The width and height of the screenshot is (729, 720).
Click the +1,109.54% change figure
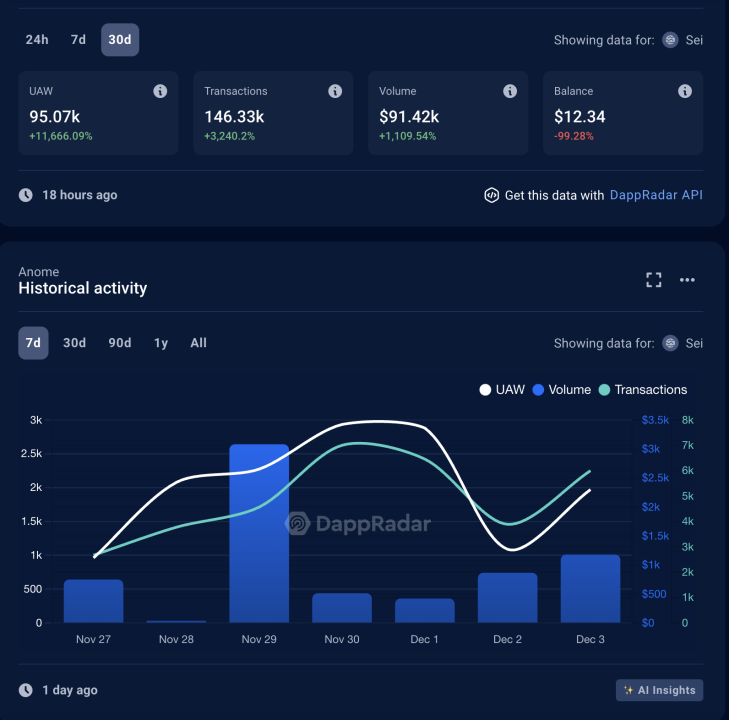pyautogui.click(x=407, y=136)
